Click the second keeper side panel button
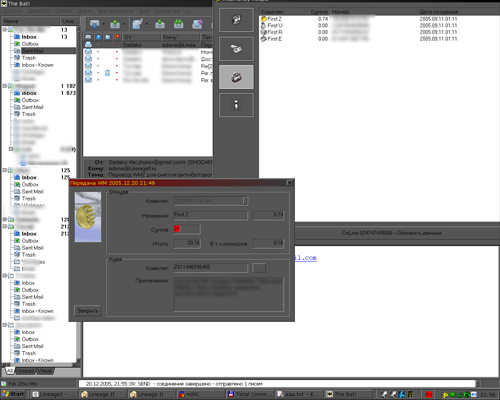 236,49
